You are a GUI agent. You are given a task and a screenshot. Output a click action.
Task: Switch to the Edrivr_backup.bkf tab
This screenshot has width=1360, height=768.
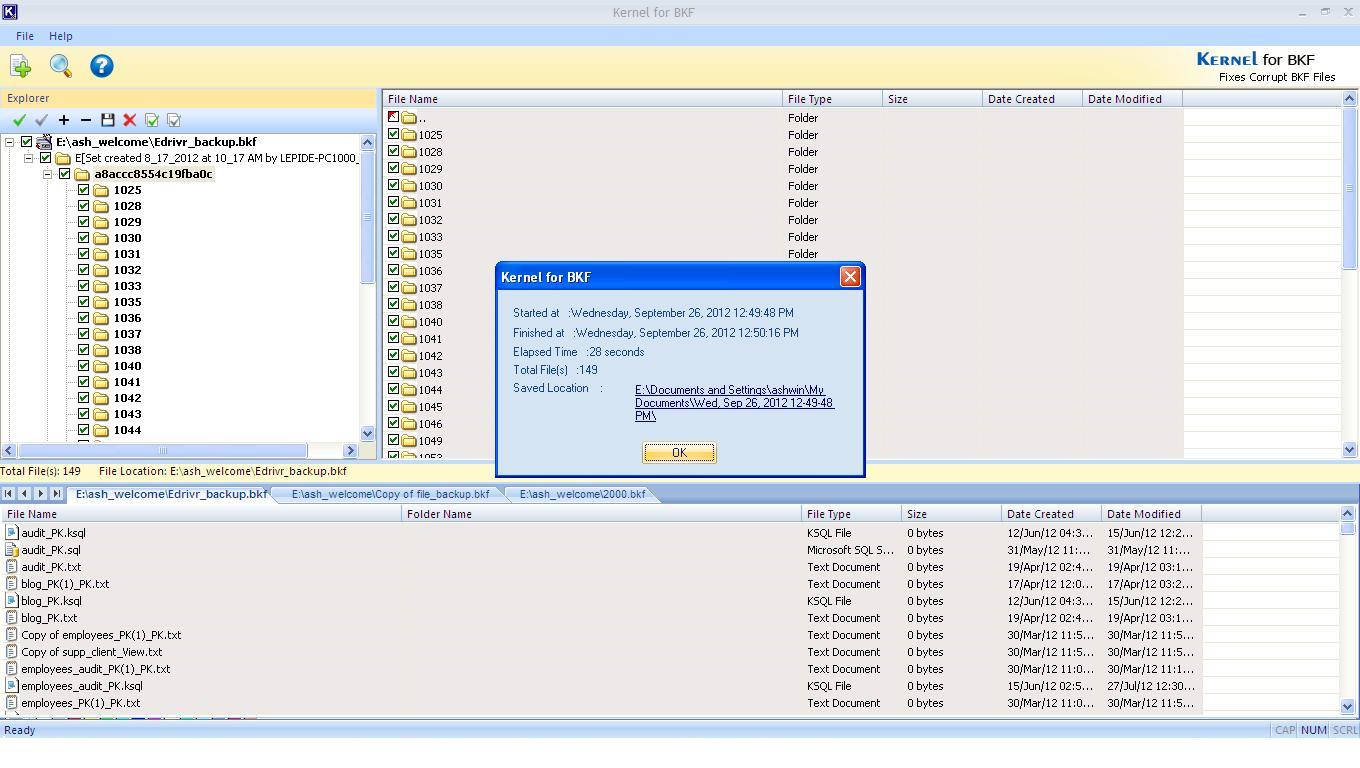coord(171,494)
